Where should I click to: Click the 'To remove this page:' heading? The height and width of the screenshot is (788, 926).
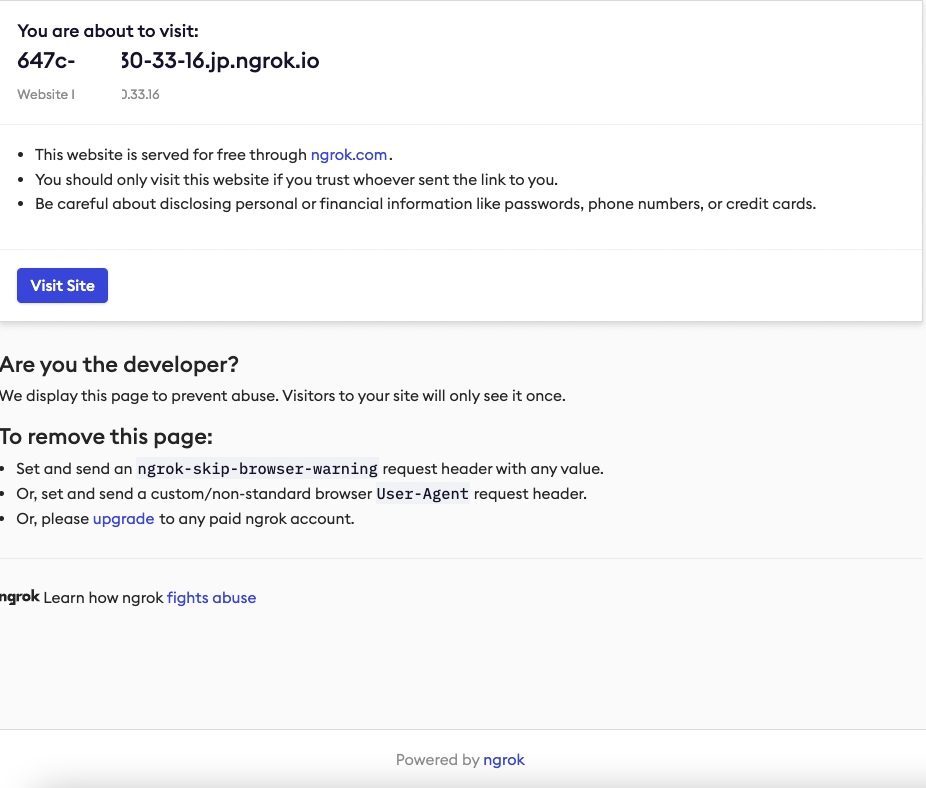coord(106,437)
